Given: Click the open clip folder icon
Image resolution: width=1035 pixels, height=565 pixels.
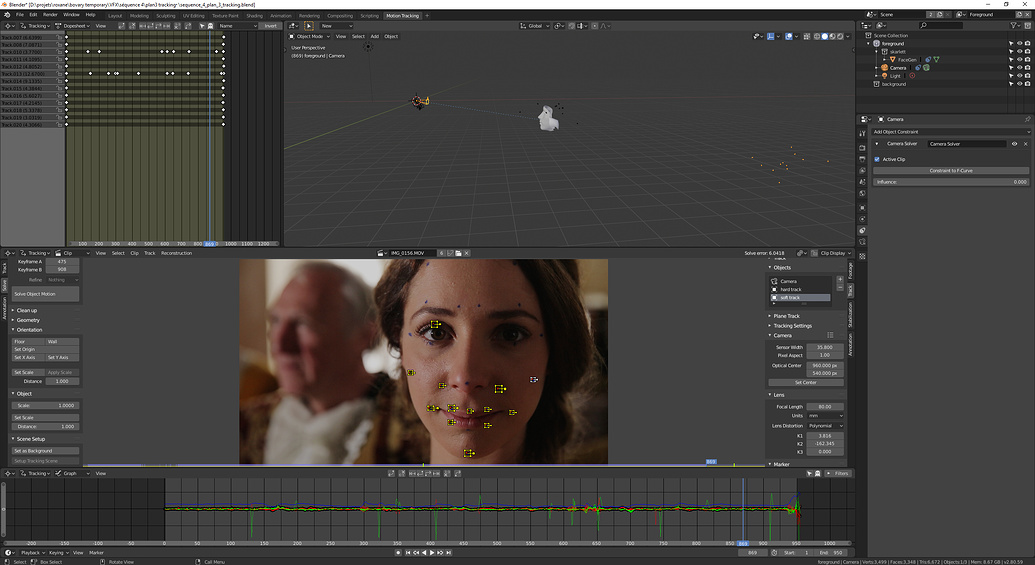Looking at the screenshot, I should coord(458,253).
